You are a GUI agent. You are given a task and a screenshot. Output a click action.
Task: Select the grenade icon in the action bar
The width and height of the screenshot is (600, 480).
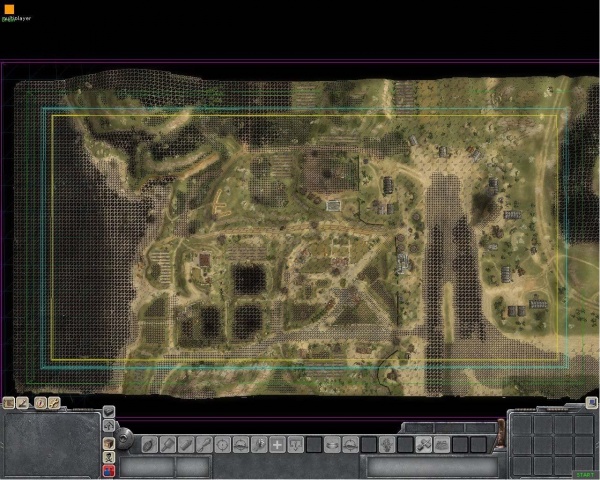pyautogui.click(x=150, y=445)
